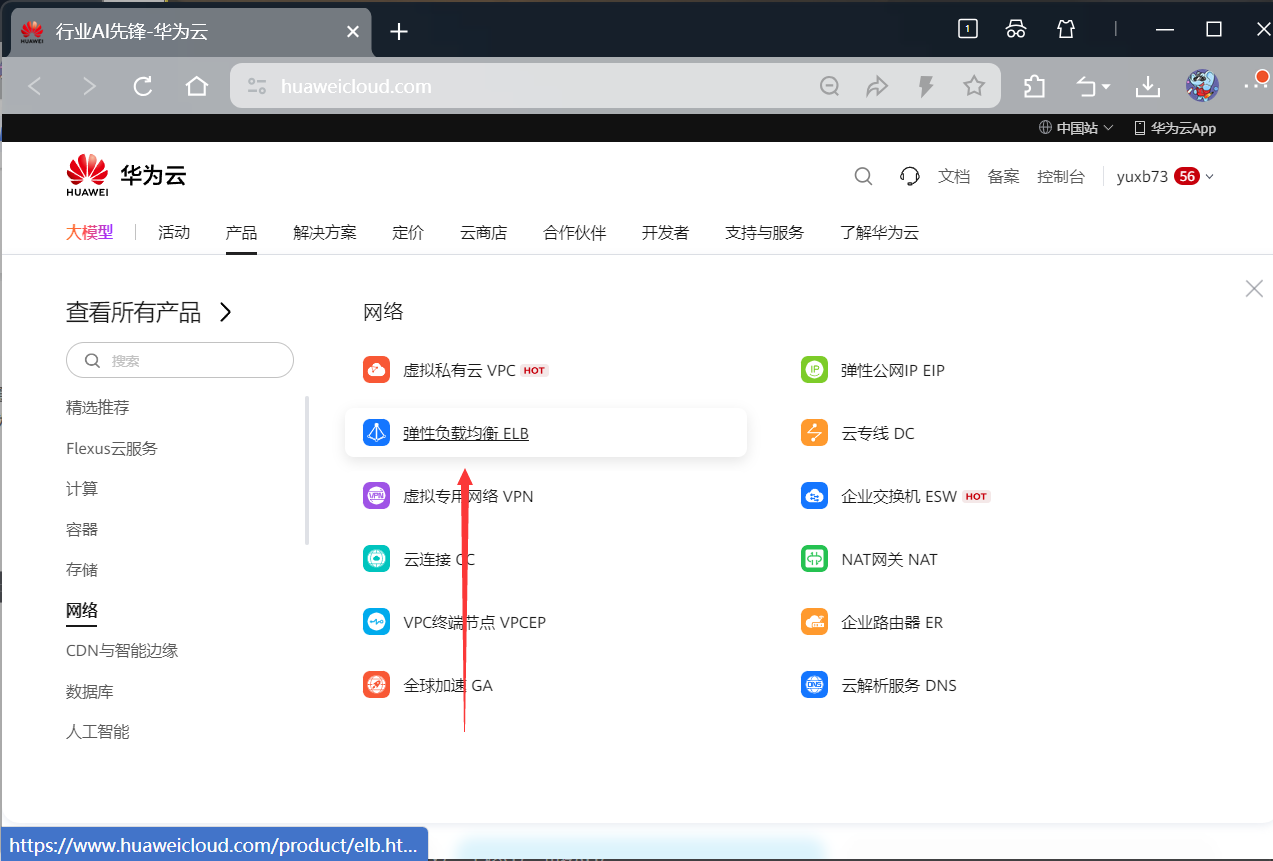Image resolution: width=1273 pixels, height=861 pixels.
Task: Open the 产品 nav menu
Action: pyautogui.click(x=241, y=232)
